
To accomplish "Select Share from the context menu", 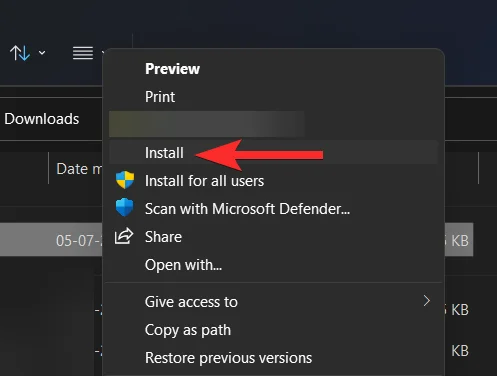I will point(163,237).
